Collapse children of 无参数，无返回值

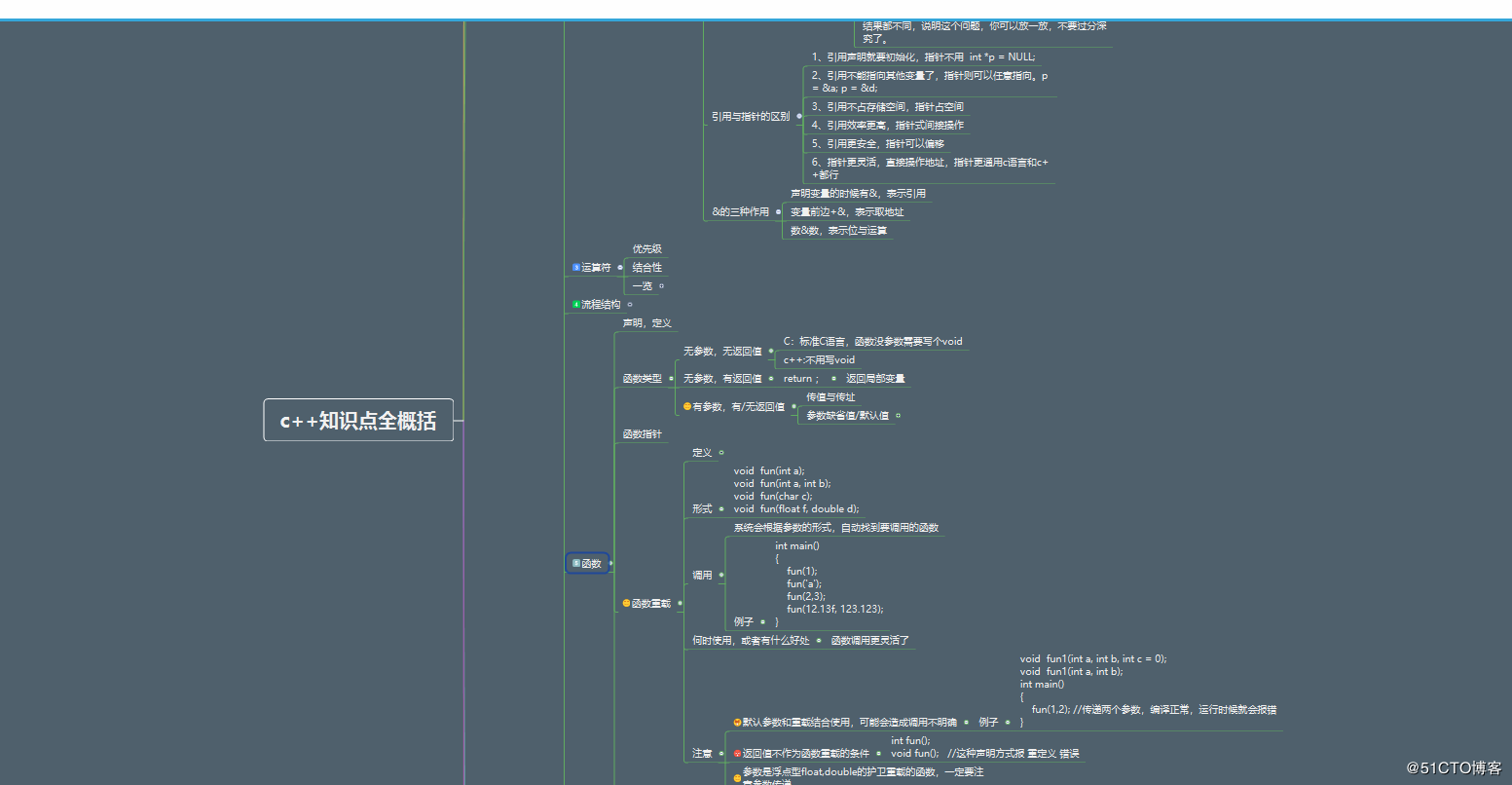click(x=771, y=351)
